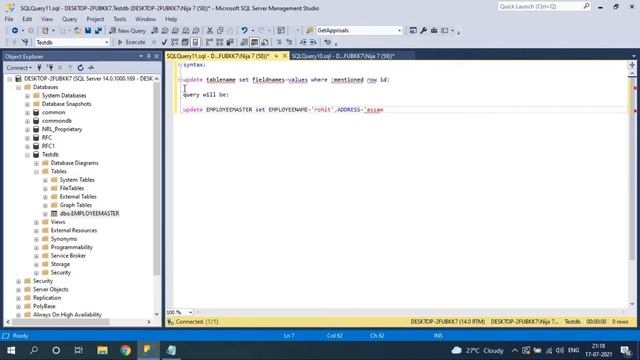The width and height of the screenshot is (640, 360).
Task: Click the weather 27°C Cloudy widget
Action: click(478, 351)
